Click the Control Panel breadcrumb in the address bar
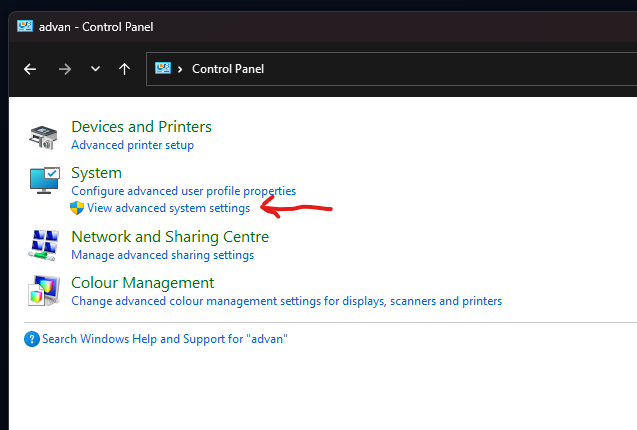This screenshot has height=430, width=637. pyautogui.click(x=228, y=69)
